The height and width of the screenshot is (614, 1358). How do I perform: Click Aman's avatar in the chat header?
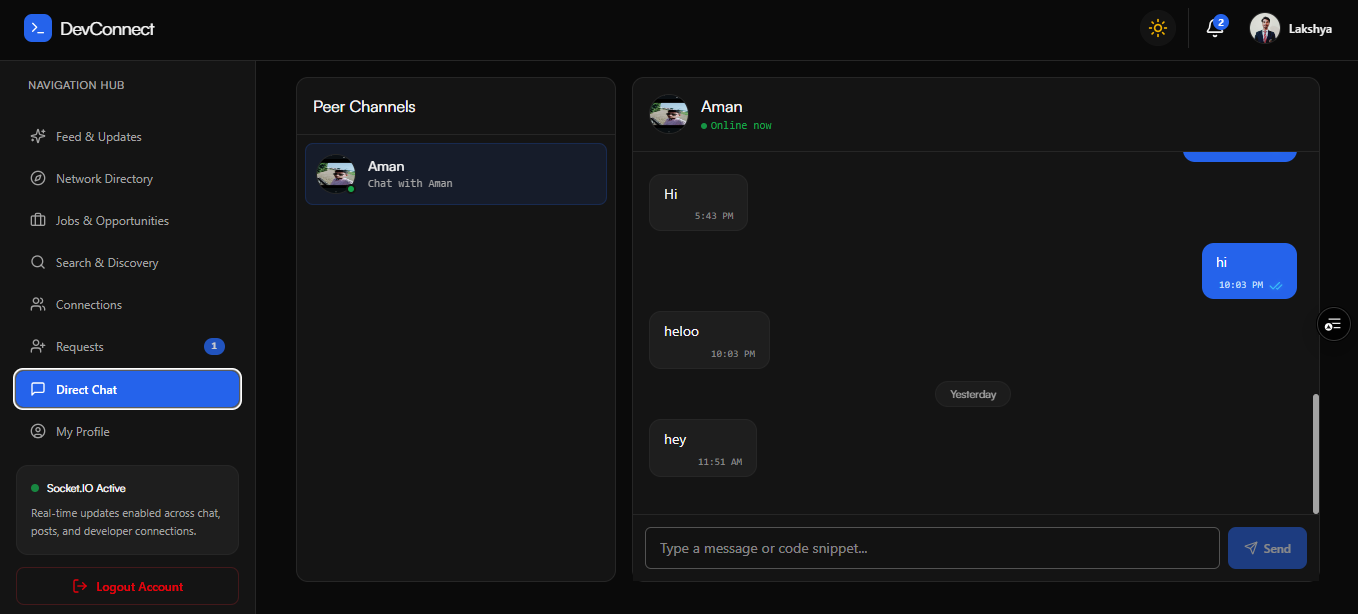coord(668,114)
